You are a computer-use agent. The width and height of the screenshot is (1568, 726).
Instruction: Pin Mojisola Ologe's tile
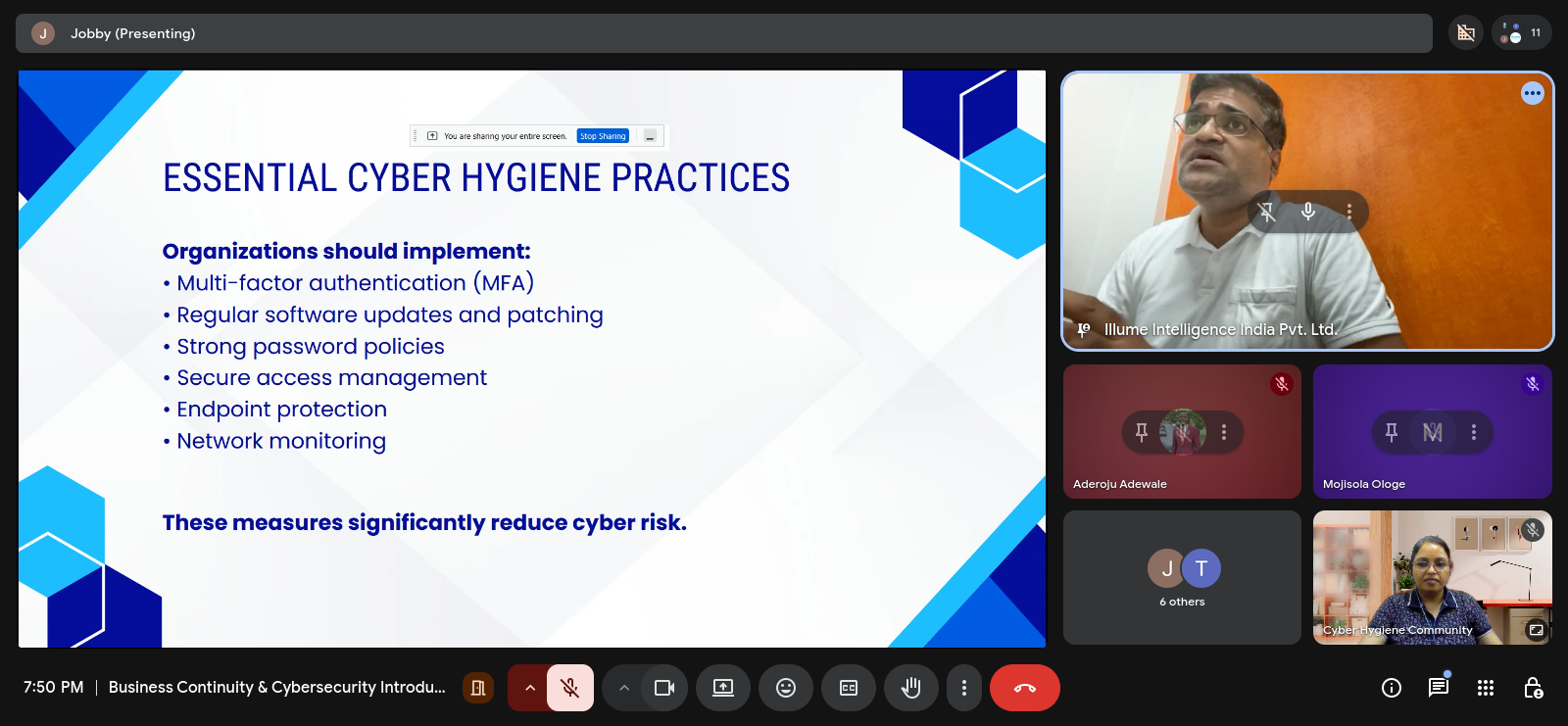1391,432
